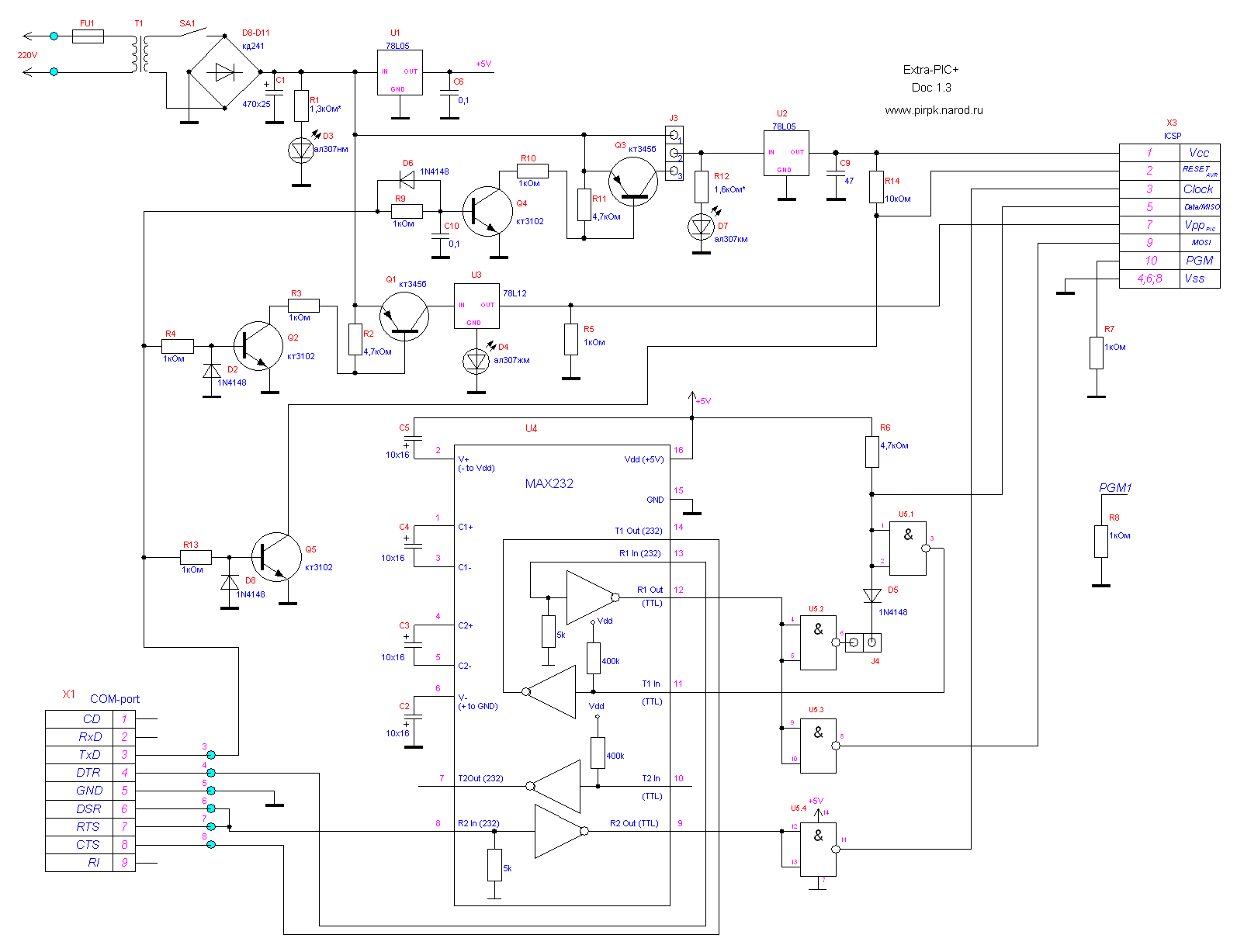Toggle the SA1 power switch

[x=189, y=34]
